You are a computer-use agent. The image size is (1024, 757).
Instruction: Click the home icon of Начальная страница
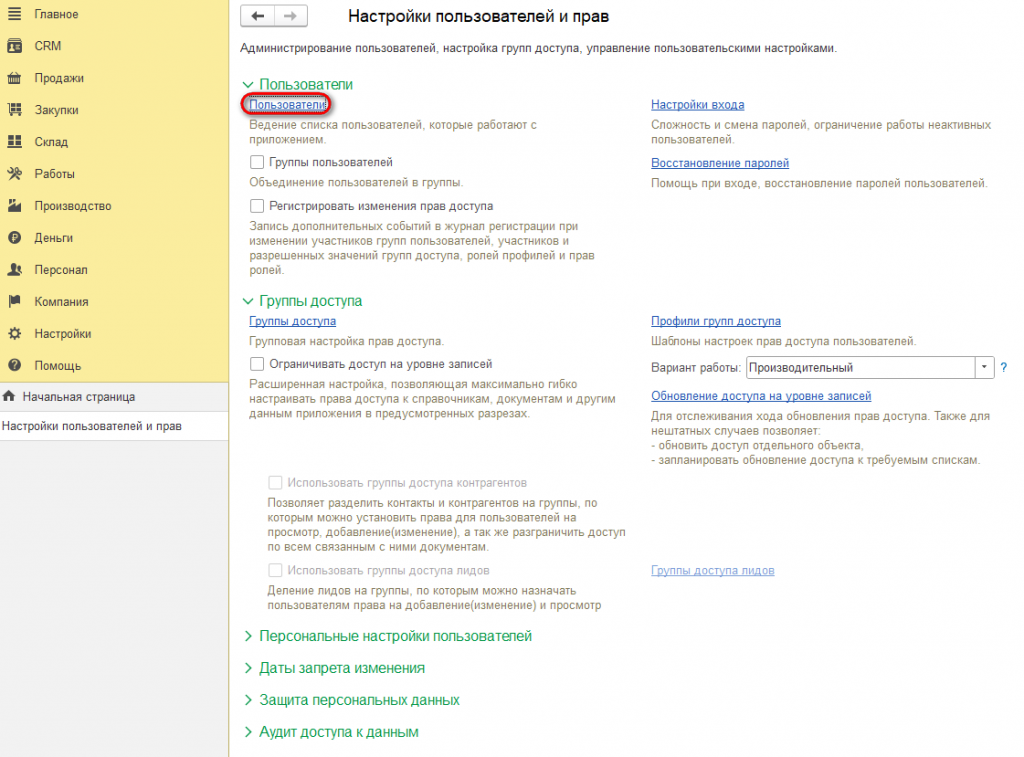click(9, 396)
